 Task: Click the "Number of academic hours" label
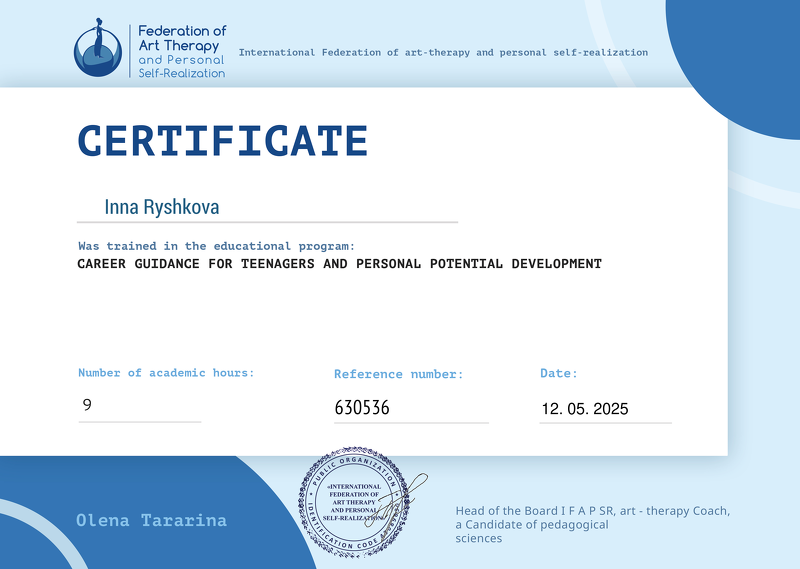point(166,373)
